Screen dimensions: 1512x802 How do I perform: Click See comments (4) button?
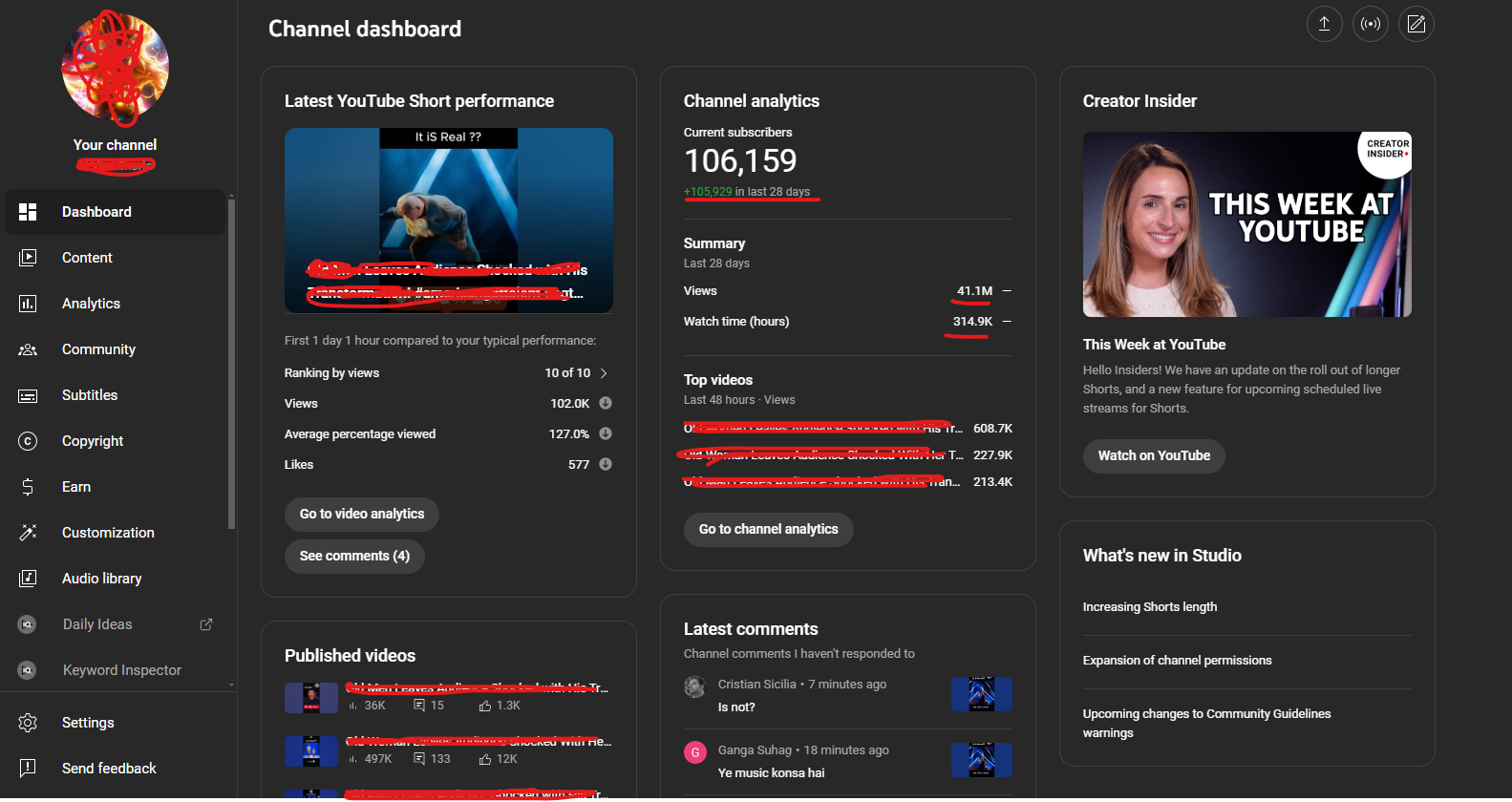coord(354,556)
